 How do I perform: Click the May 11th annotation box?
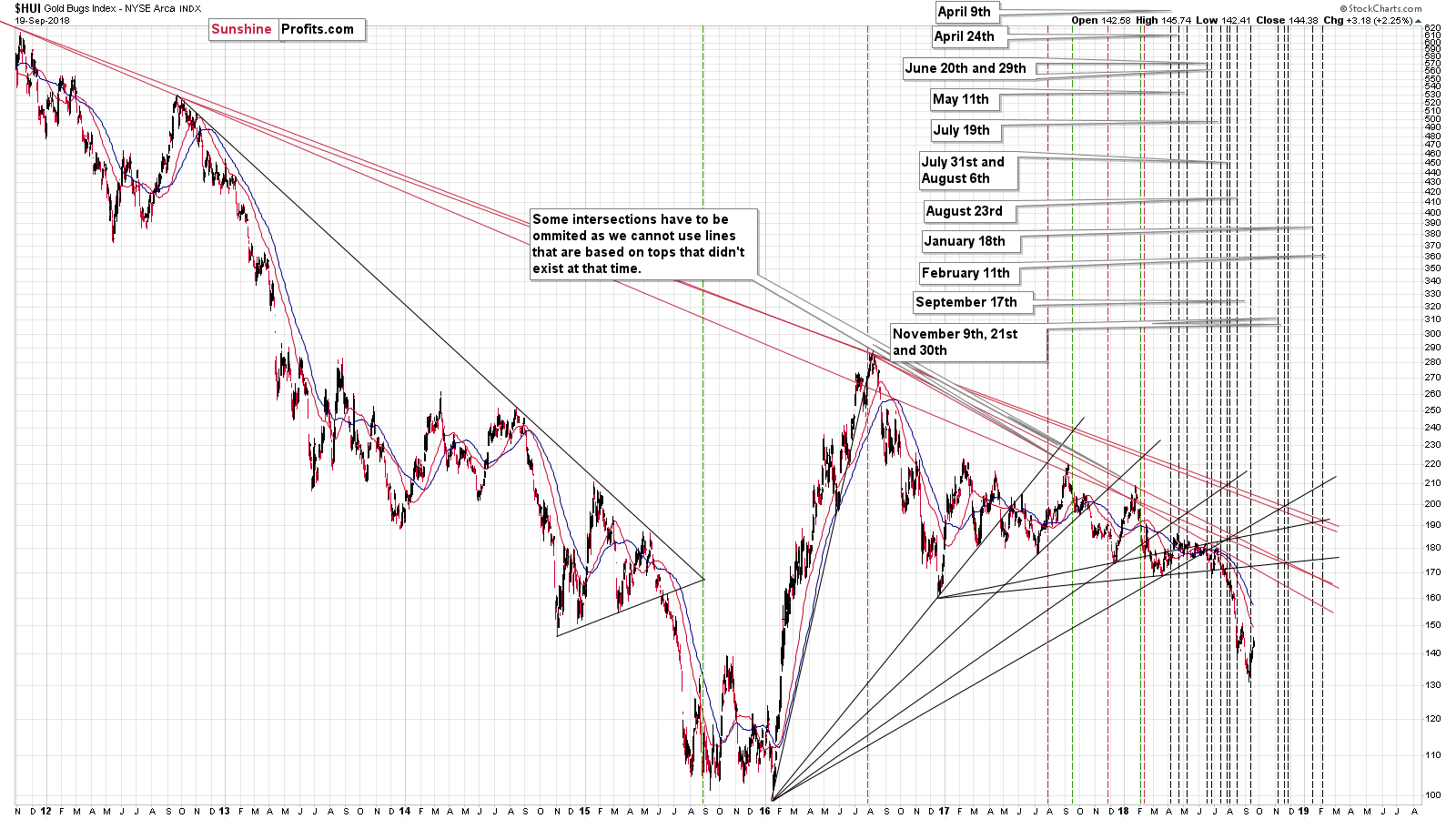pos(965,99)
